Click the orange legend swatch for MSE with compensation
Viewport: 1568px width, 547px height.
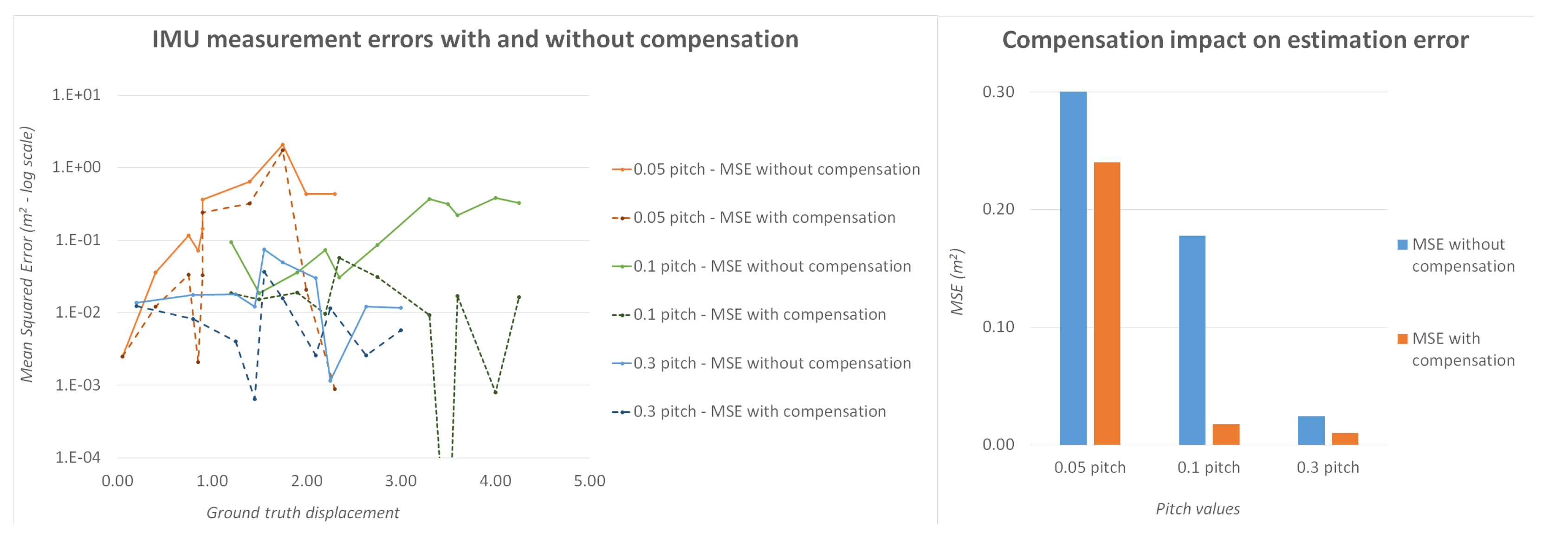click(1402, 339)
